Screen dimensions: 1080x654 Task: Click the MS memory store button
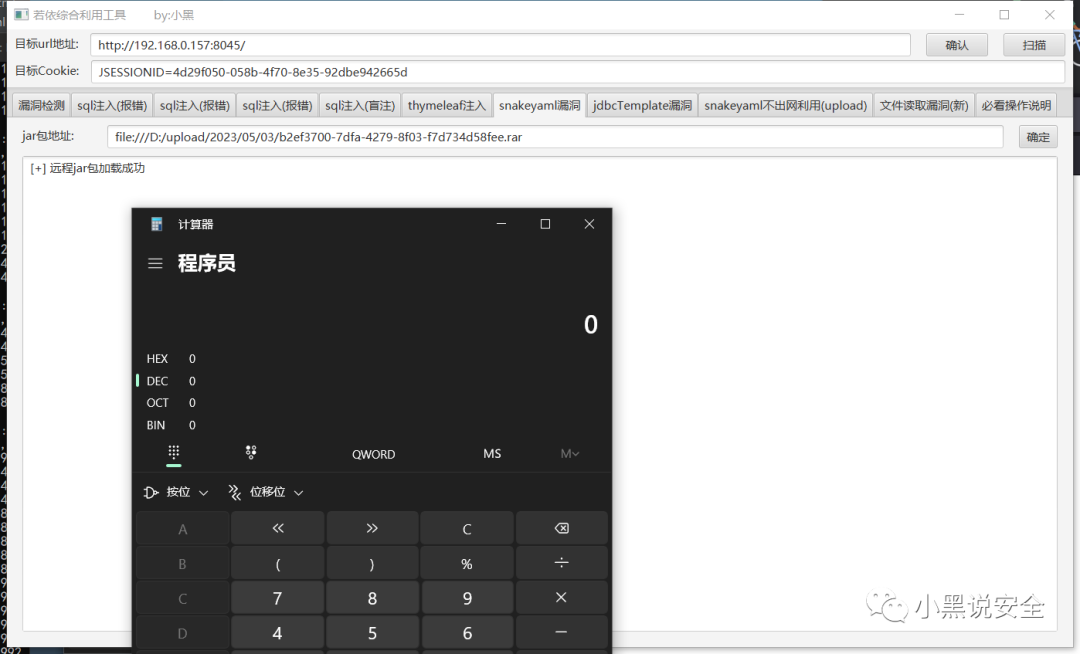point(492,454)
